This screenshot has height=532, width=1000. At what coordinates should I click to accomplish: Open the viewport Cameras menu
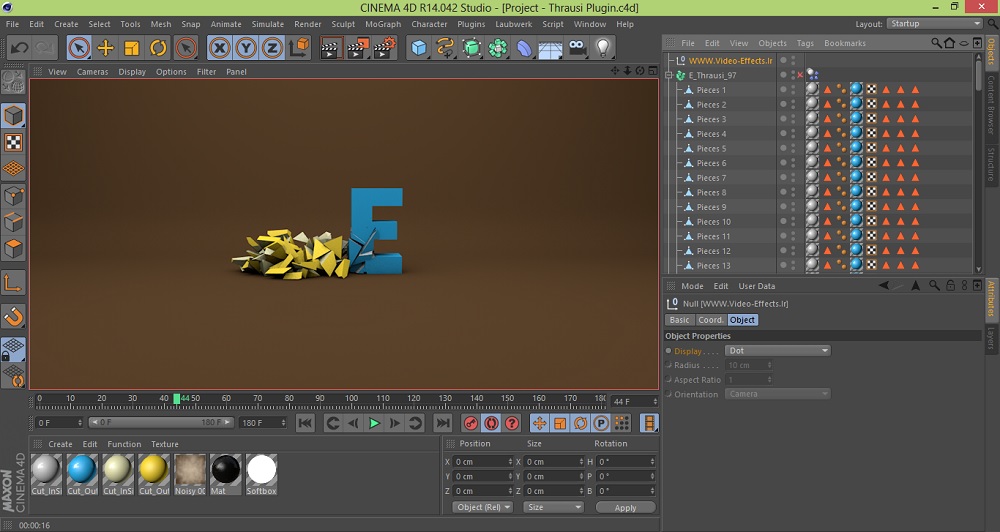[92, 72]
